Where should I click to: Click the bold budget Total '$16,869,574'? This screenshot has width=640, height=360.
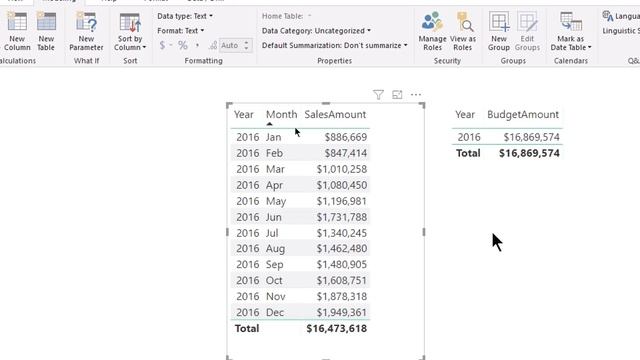[529, 153]
